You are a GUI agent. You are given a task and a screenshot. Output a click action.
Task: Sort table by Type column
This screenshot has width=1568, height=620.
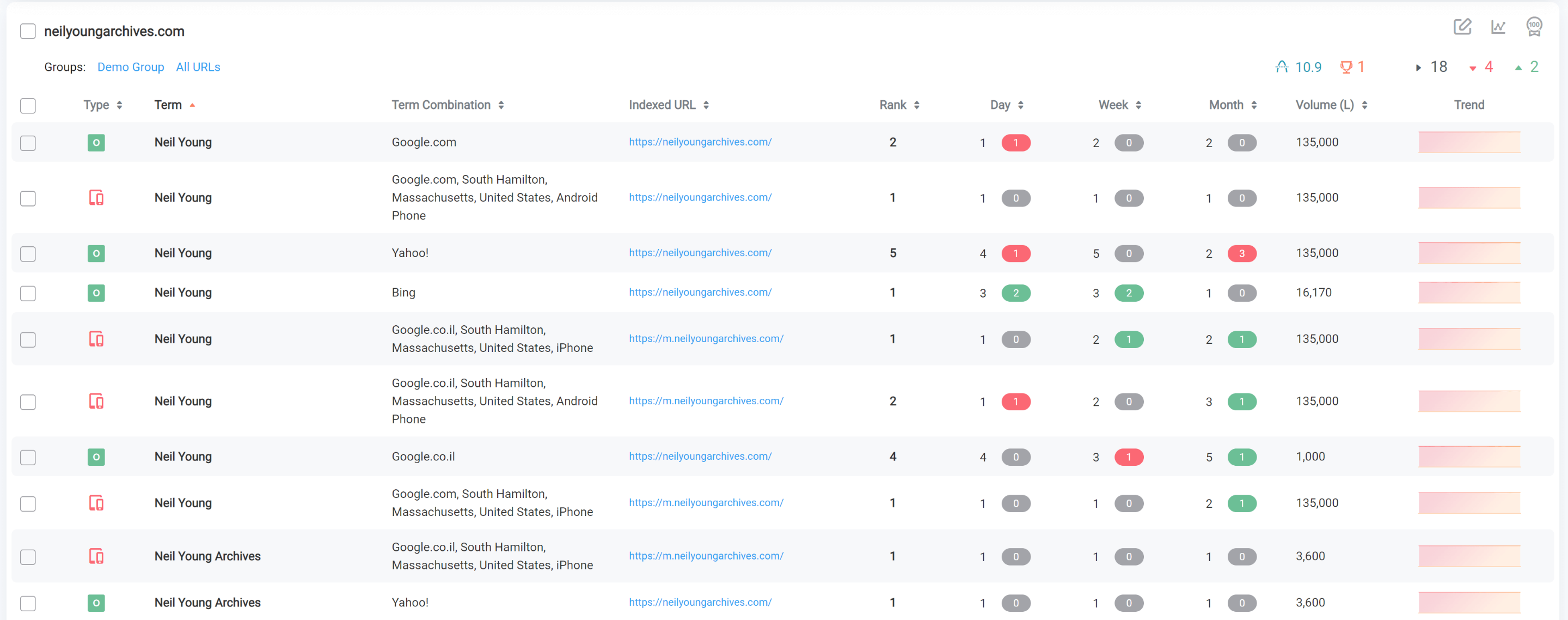(x=103, y=105)
